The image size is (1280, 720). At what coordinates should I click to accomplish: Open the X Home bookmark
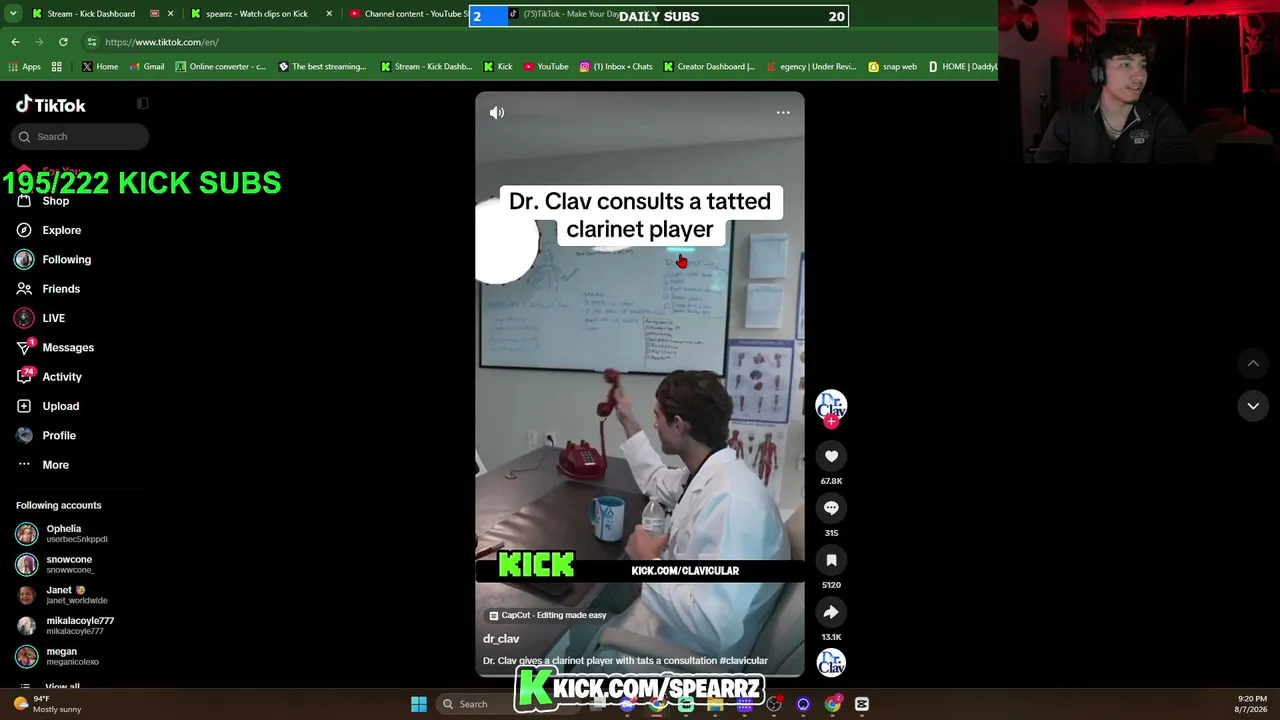[x=100, y=67]
